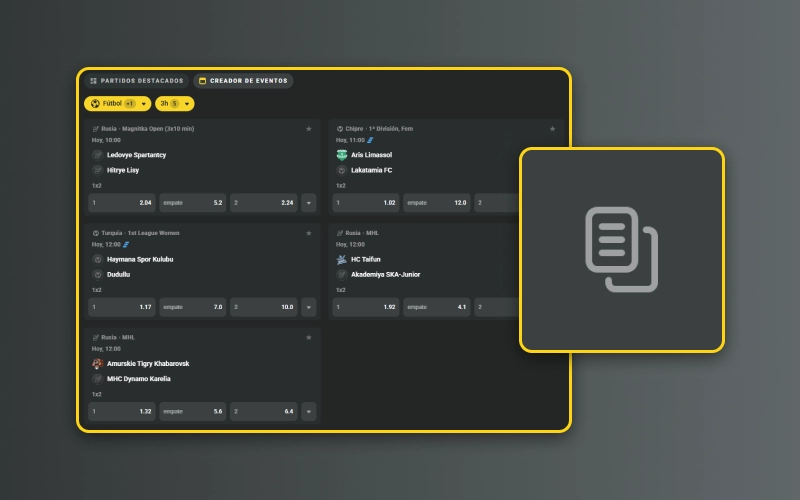The width and height of the screenshot is (800, 500).
Task: Select empate odds 12.0 for Aris Limassol
Action: (437, 203)
